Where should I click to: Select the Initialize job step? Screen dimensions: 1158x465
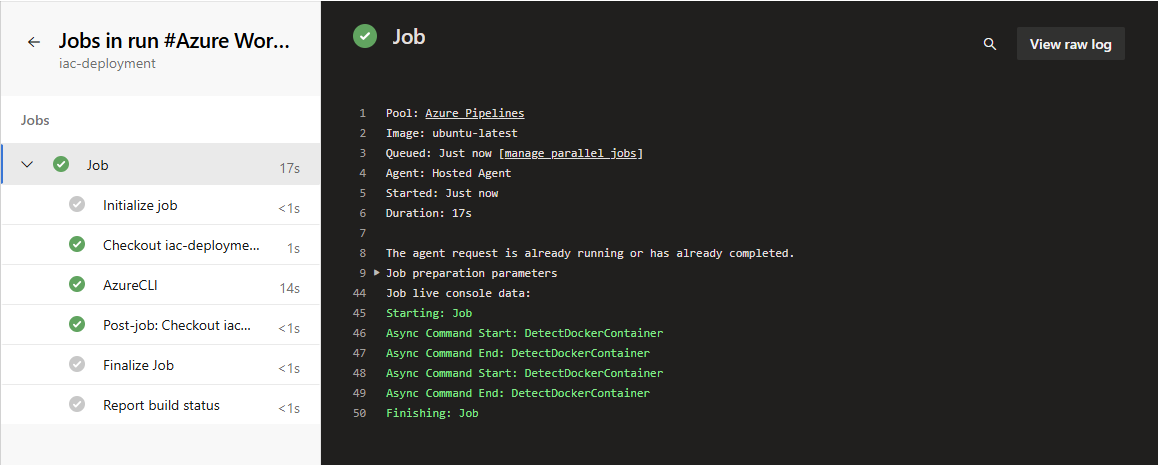point(161,205)
